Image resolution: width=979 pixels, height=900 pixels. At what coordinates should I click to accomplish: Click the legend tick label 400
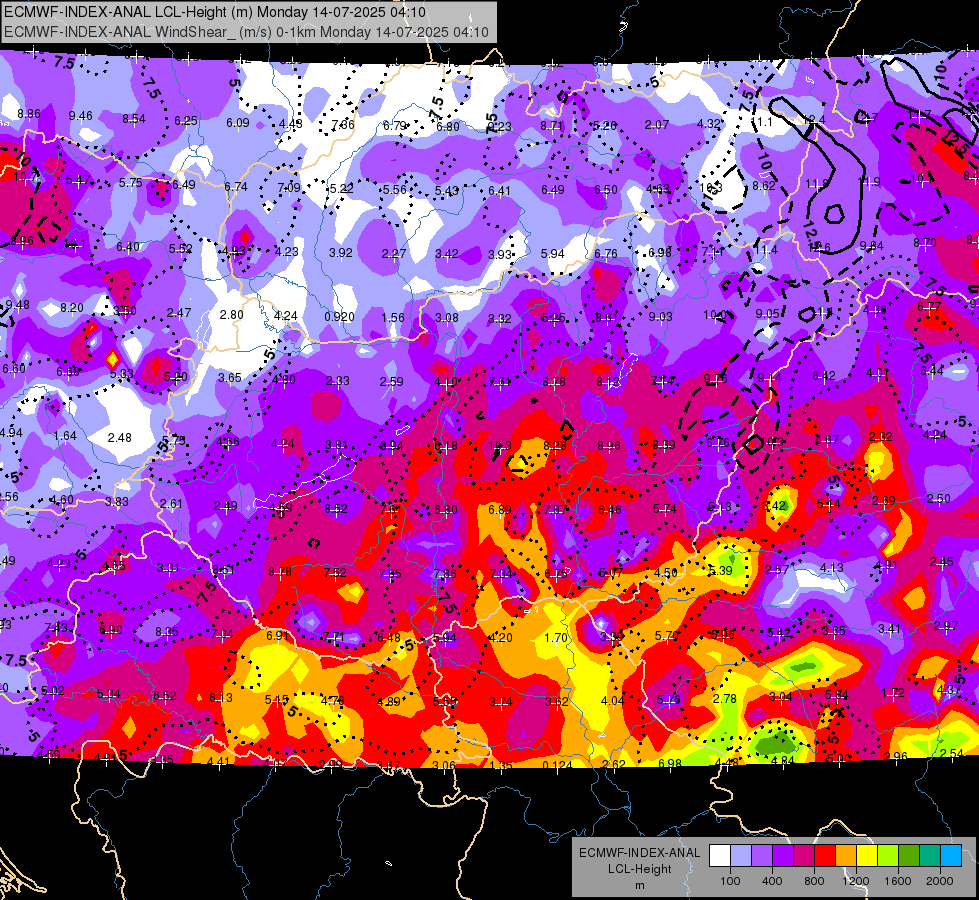coord(772,881)
